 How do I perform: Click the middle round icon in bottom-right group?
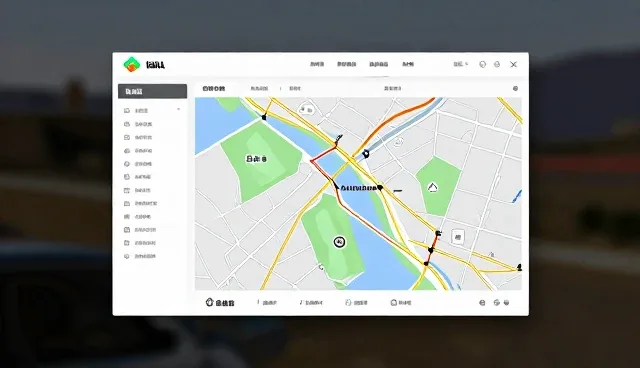pyautogui.click(x=497, y=303)
